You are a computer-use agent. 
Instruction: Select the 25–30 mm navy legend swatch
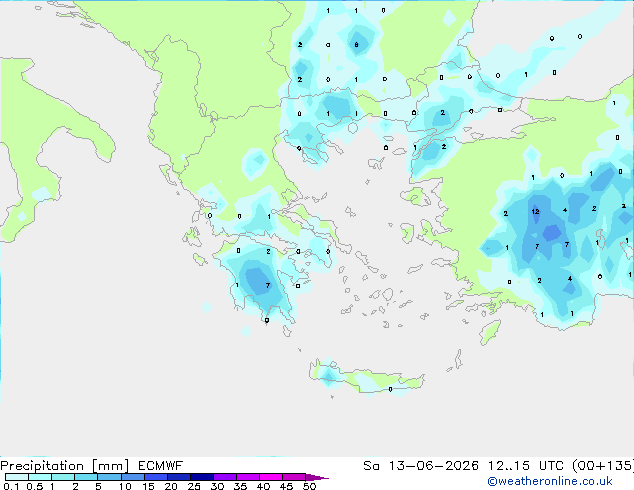[x=202, y=477]
